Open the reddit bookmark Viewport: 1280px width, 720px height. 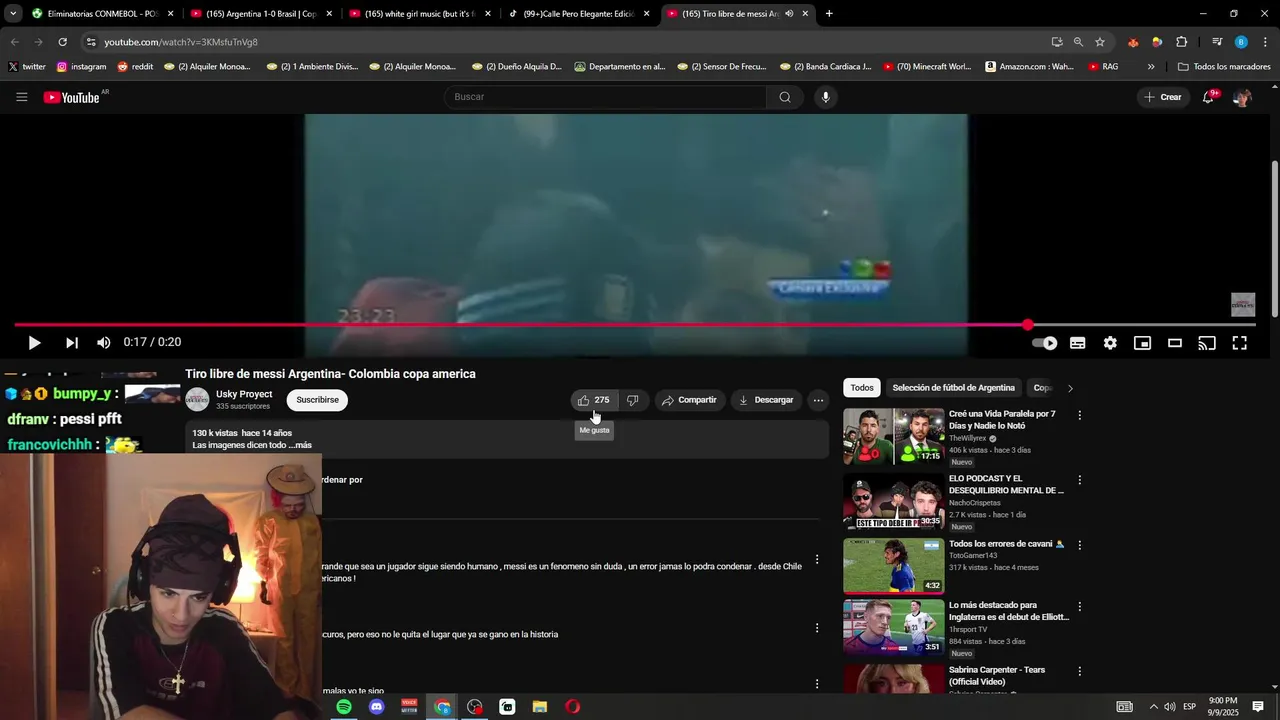pos(135,67)
